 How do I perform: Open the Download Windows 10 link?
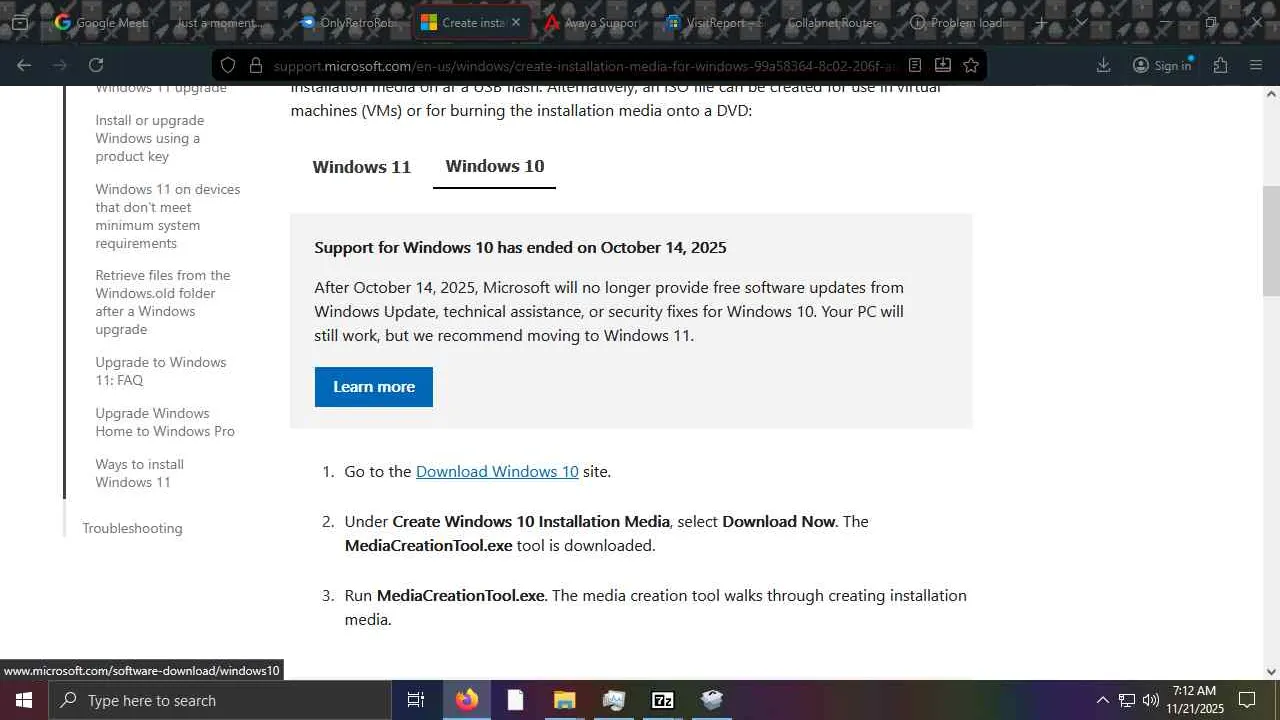tap(497, 471)
